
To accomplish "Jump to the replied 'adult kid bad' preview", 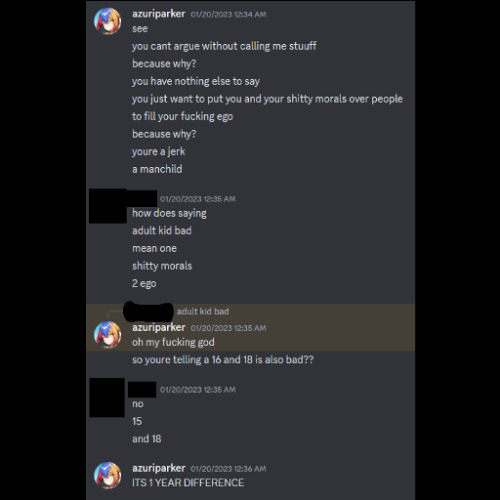I will click(x=203, y=311).
